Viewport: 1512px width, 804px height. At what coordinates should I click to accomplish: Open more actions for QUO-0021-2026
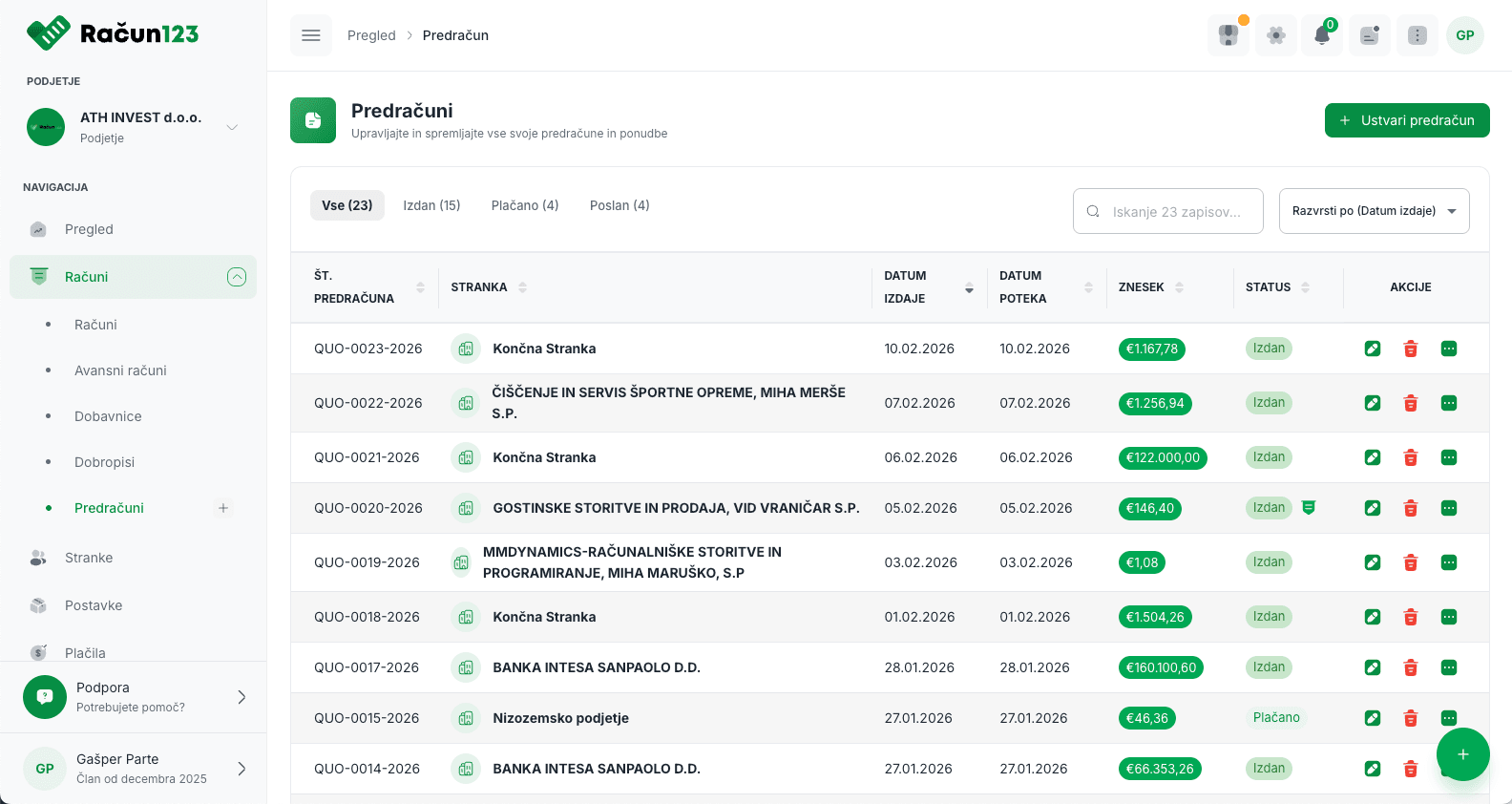click(x=1448, y=458)
